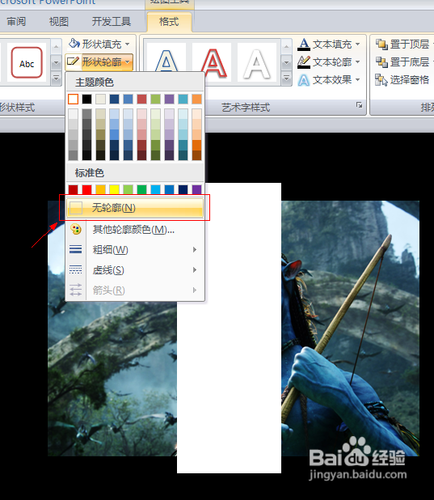434x500 pixels.
Task: Click the Send to Back (置于底层) button
Action: (x=403, y=62)
